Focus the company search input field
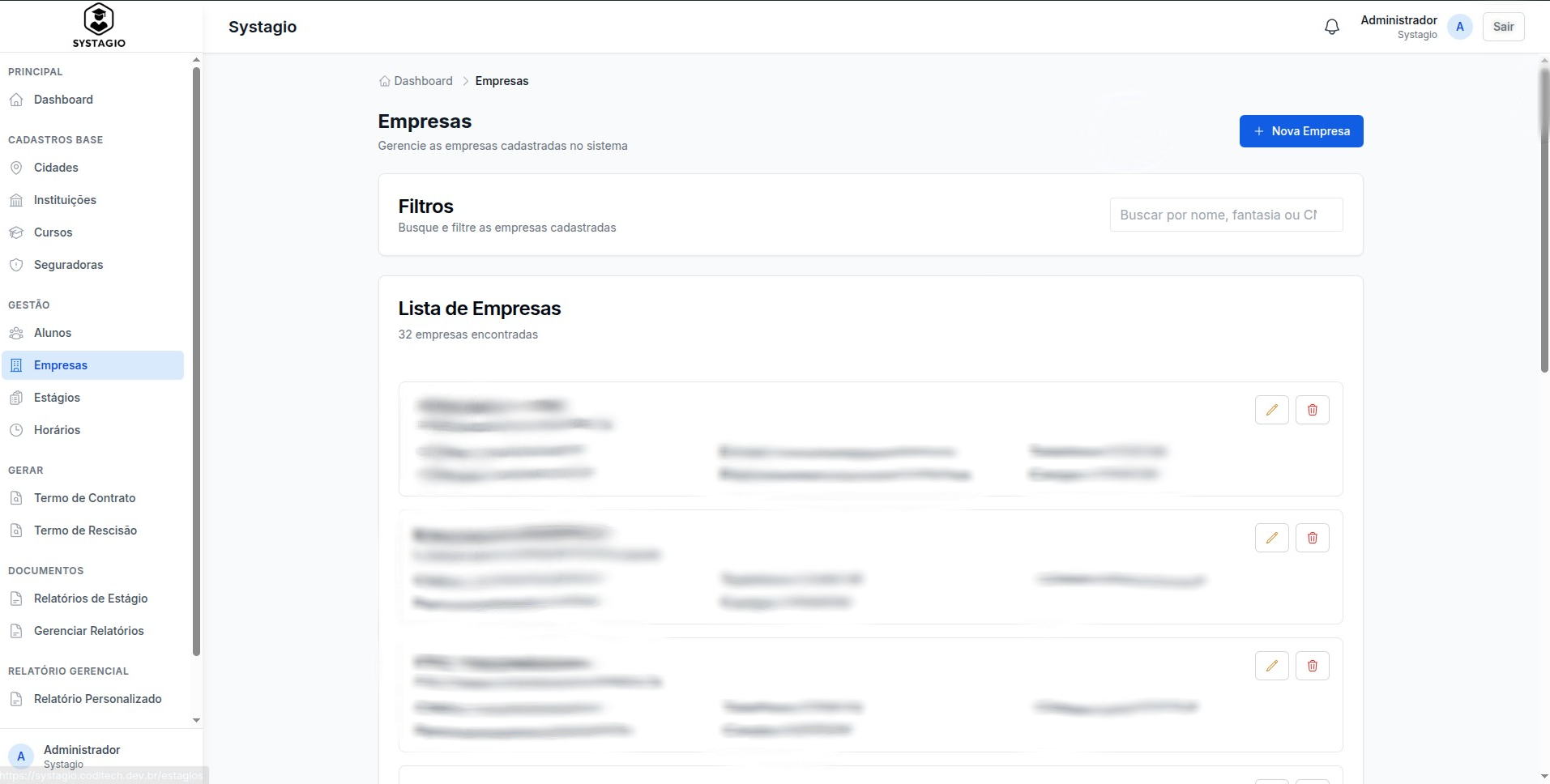This screenshot has height=784, width=1550. (x=1225, y=215)
